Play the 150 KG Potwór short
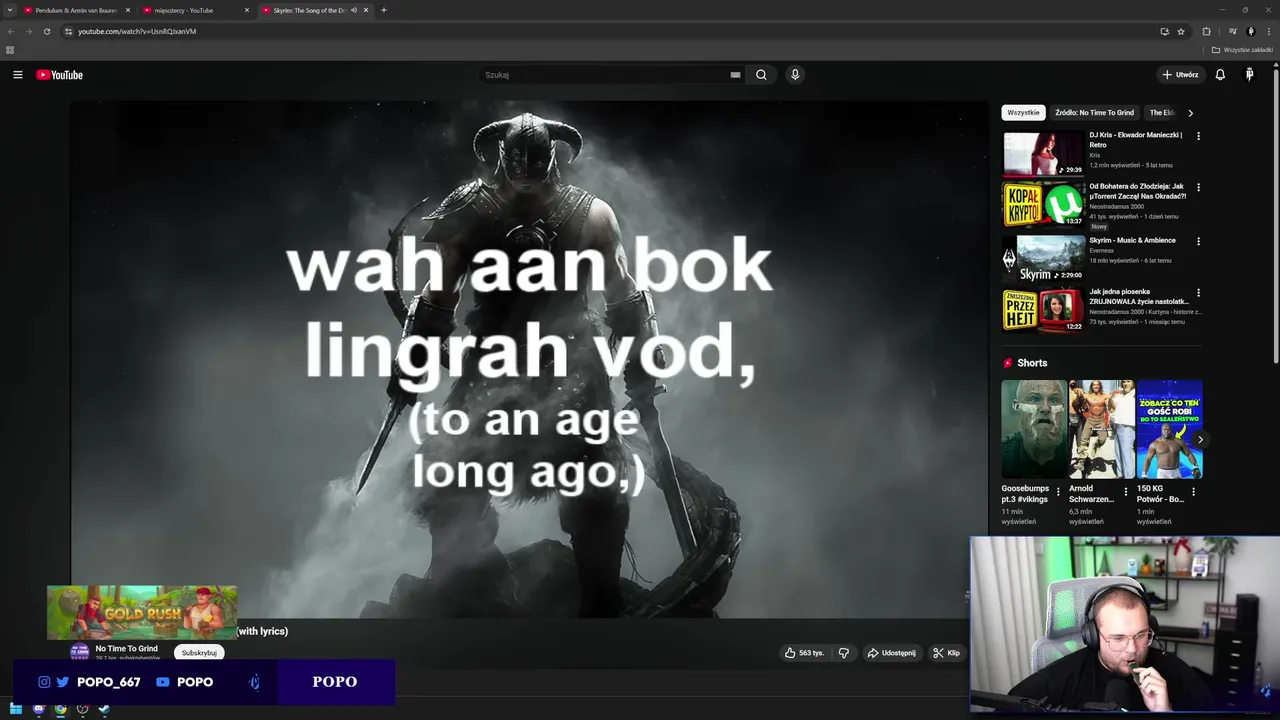 click(1169, 429)
